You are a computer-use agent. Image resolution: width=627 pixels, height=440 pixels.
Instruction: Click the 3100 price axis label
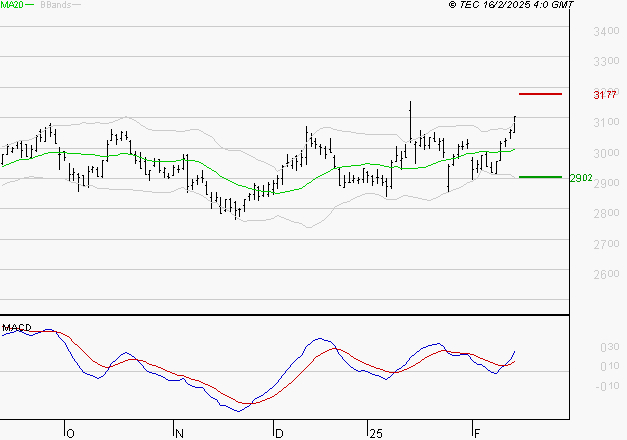pos(606,122)
